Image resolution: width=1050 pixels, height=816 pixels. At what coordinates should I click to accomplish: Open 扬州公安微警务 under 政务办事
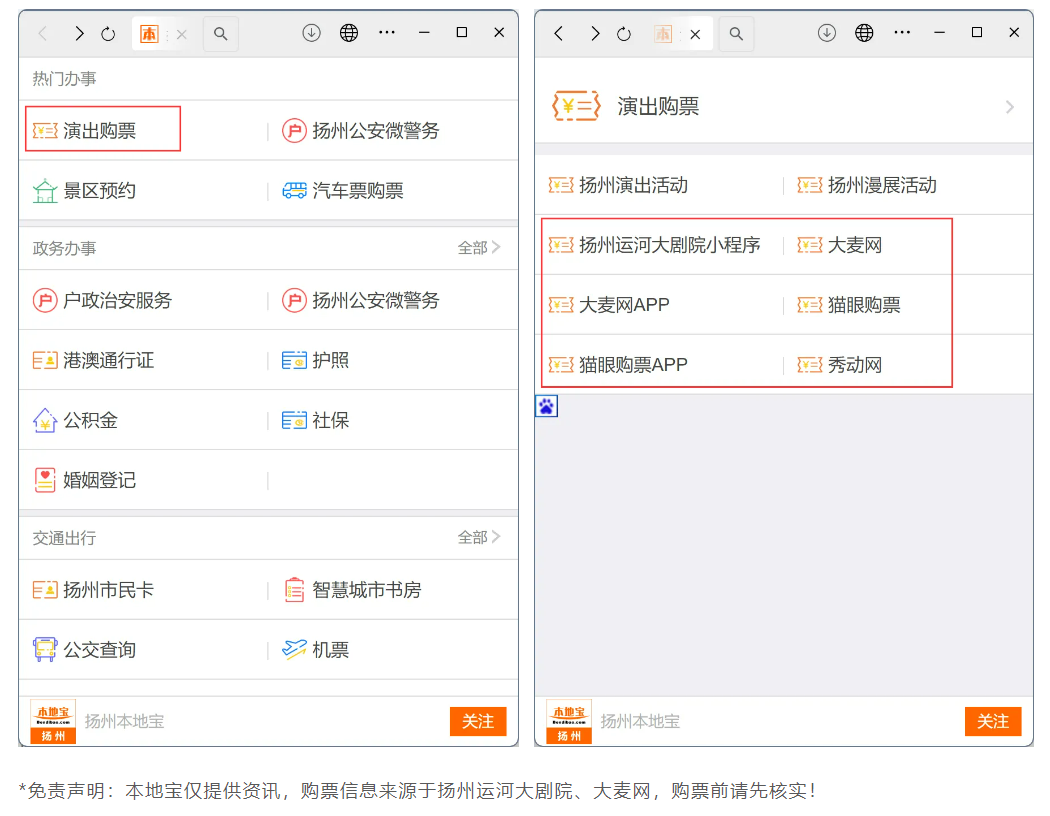tap(360, 300)
